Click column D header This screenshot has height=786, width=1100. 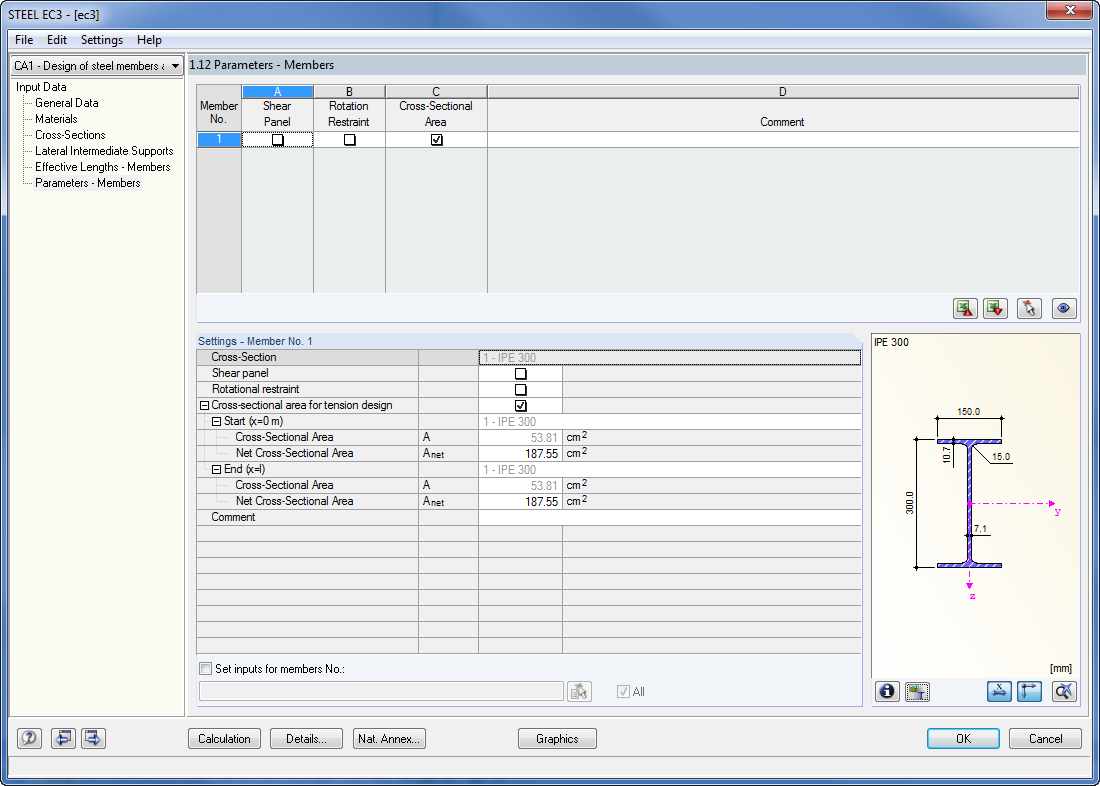click(x=782, y=92)
